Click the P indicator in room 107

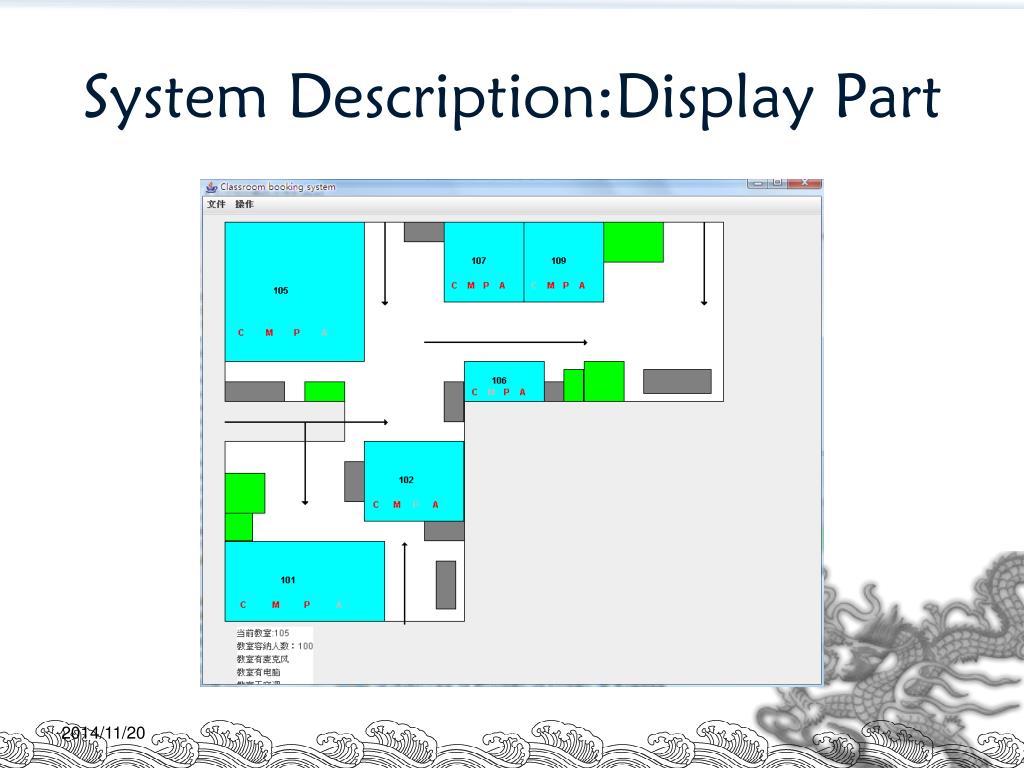(x=486, y=285)
